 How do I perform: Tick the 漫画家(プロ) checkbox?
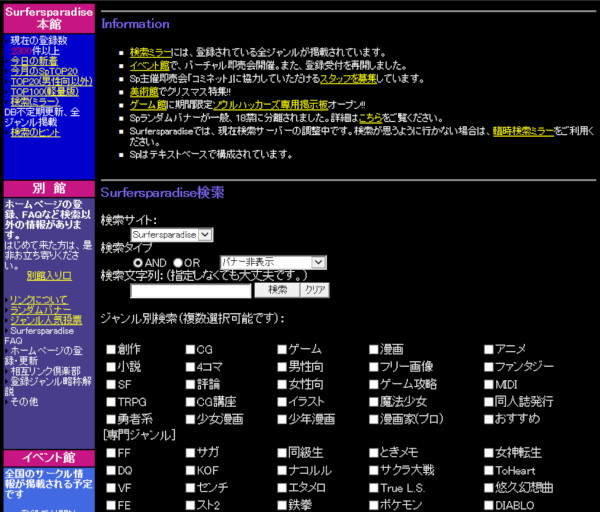point(374,419)
